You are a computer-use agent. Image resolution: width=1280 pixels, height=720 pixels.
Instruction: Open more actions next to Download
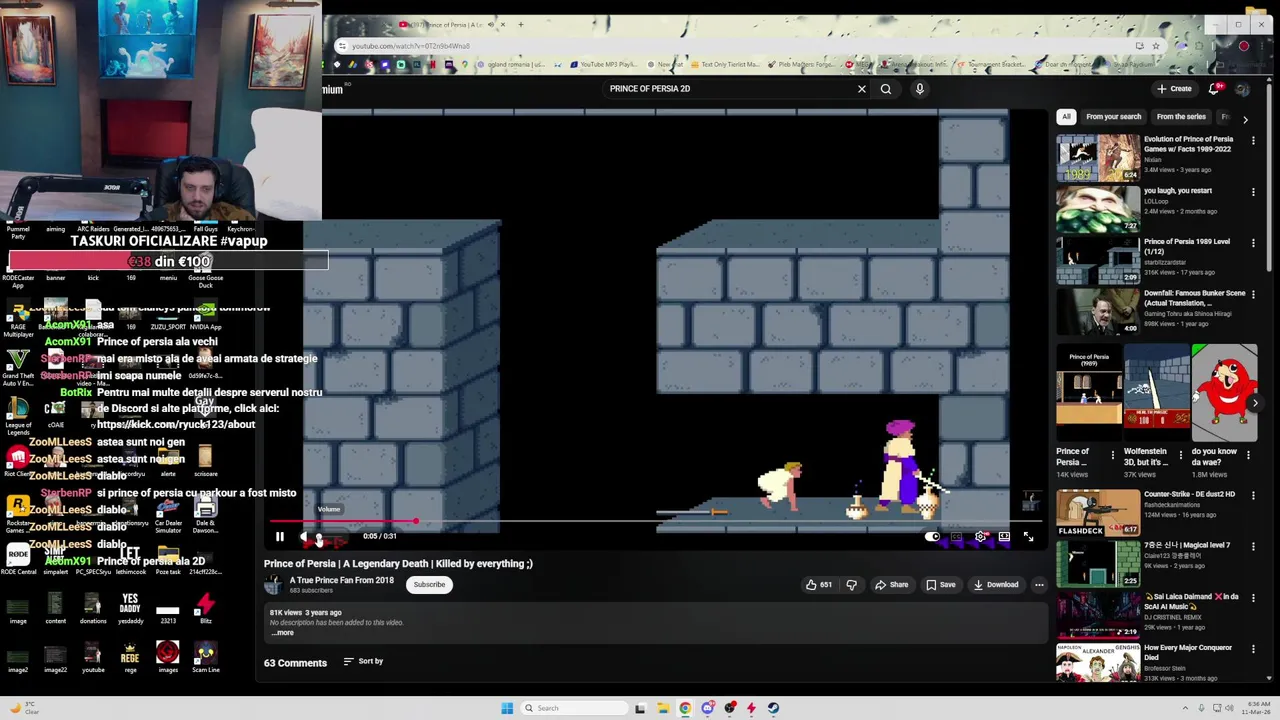(1039, 585)
